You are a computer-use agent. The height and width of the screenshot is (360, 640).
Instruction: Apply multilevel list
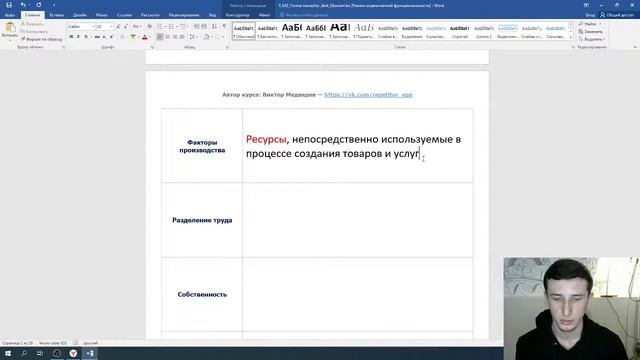(x=184, y=27)
